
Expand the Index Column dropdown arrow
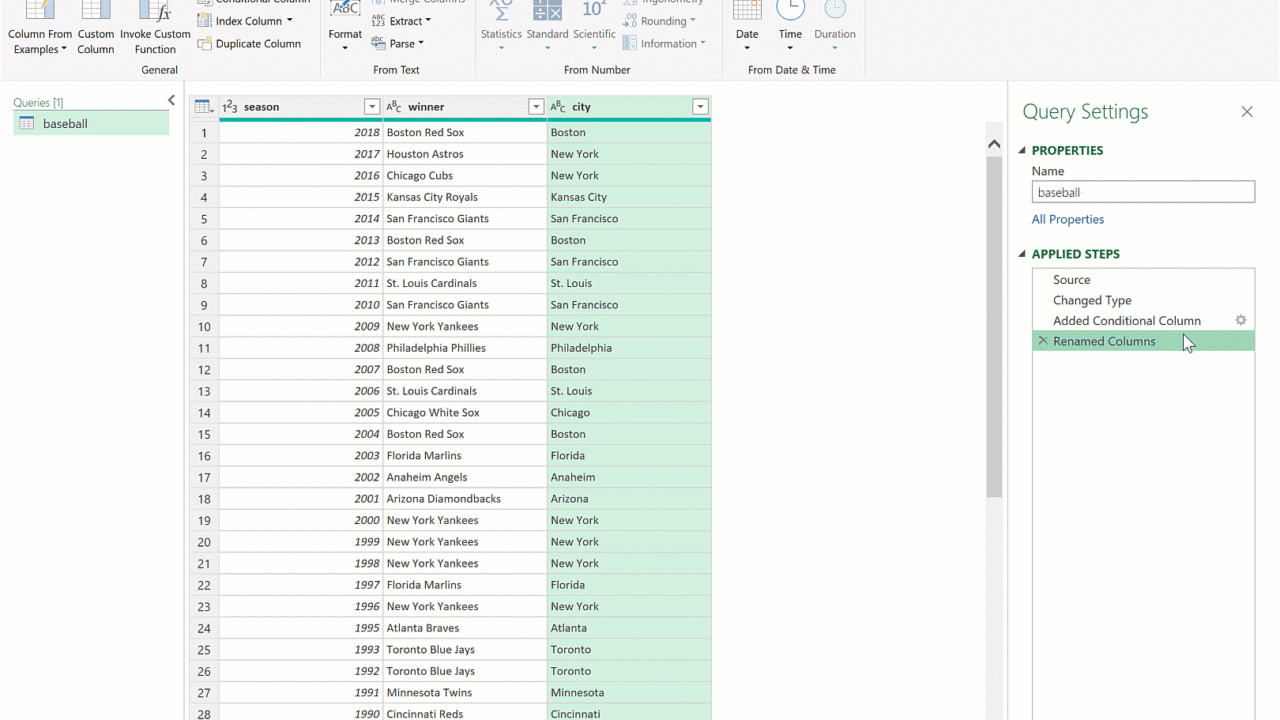(x=290, y=21)
